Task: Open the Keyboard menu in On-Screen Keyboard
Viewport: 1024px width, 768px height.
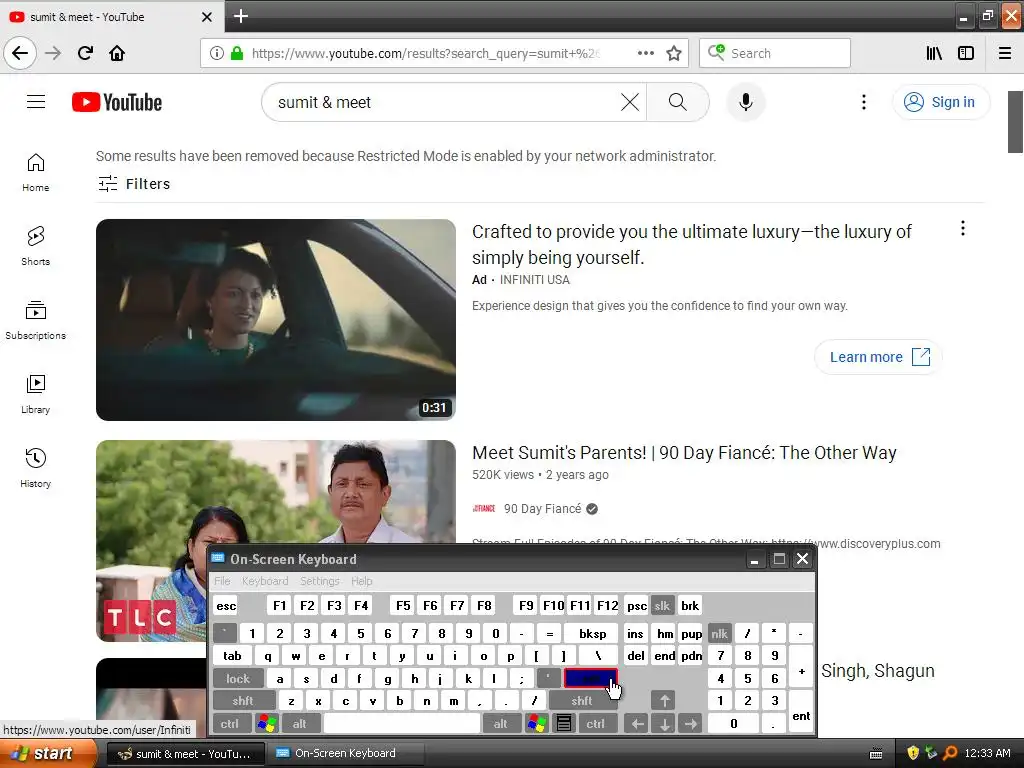Action: [264, 581]
